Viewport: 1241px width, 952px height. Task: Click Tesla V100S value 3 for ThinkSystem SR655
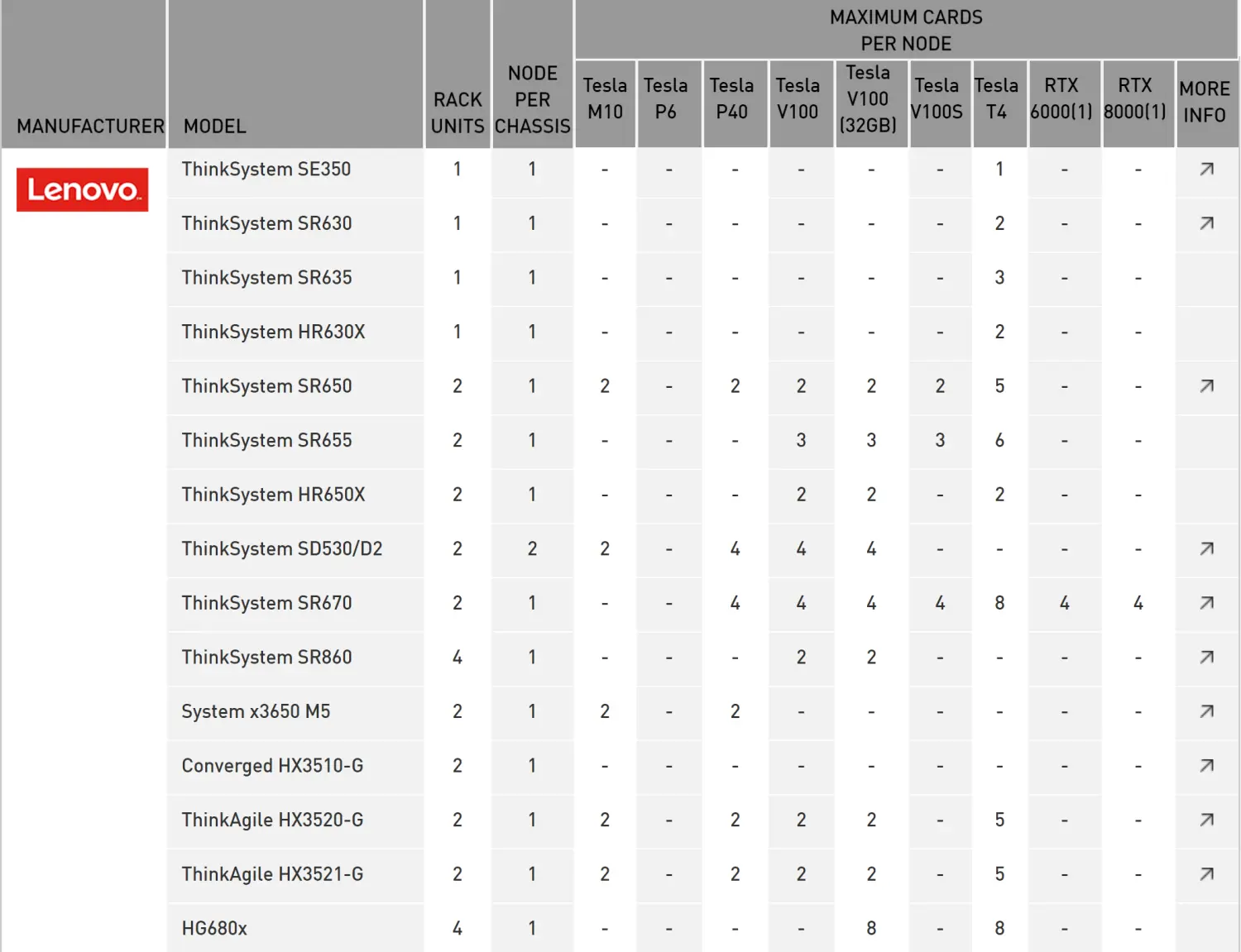(x=940, y=440)
